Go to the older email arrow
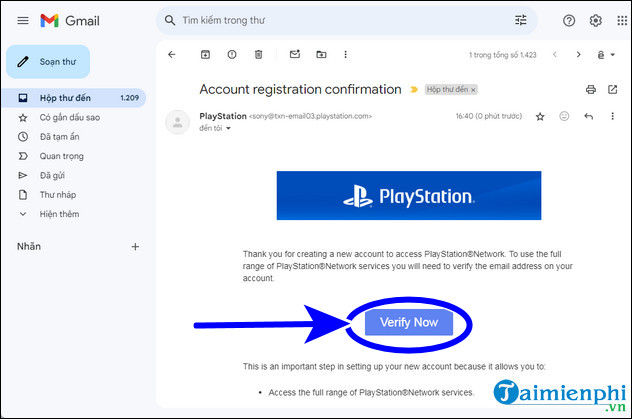Viewport: 632px width, 419px height. (x=578, y=54)
